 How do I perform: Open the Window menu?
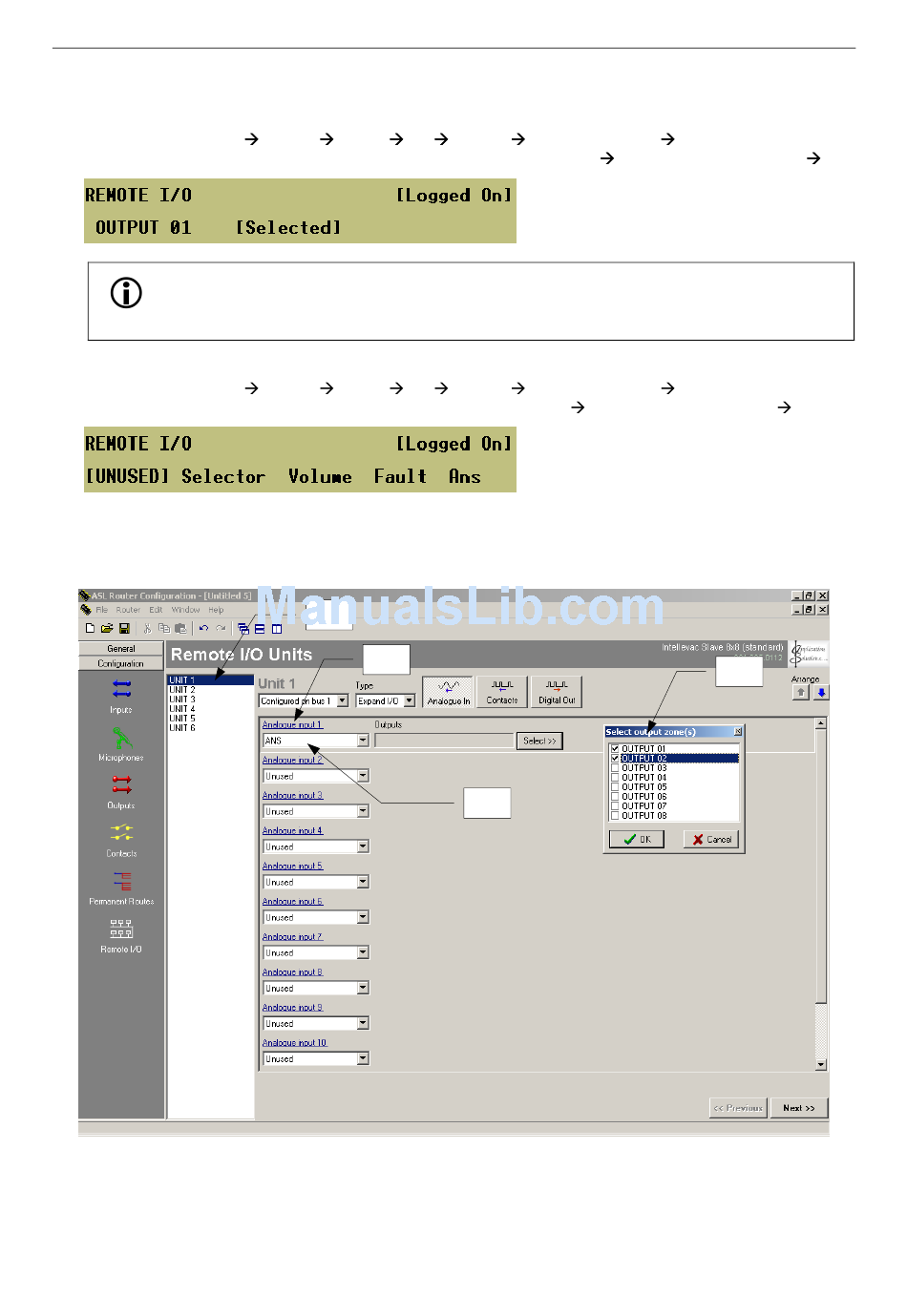click(x=186, y=610)
